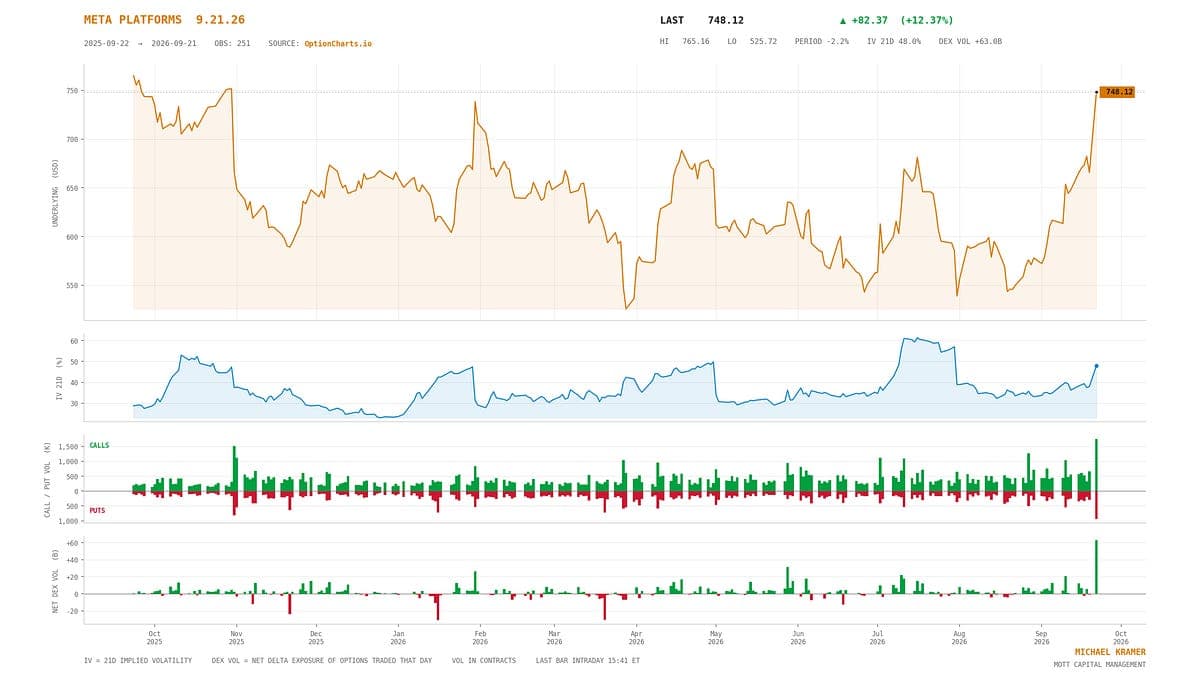Click the +60 label on the DEX axis
The width and height of the screenshot is (1200, 675).
[x=72, y=543]
